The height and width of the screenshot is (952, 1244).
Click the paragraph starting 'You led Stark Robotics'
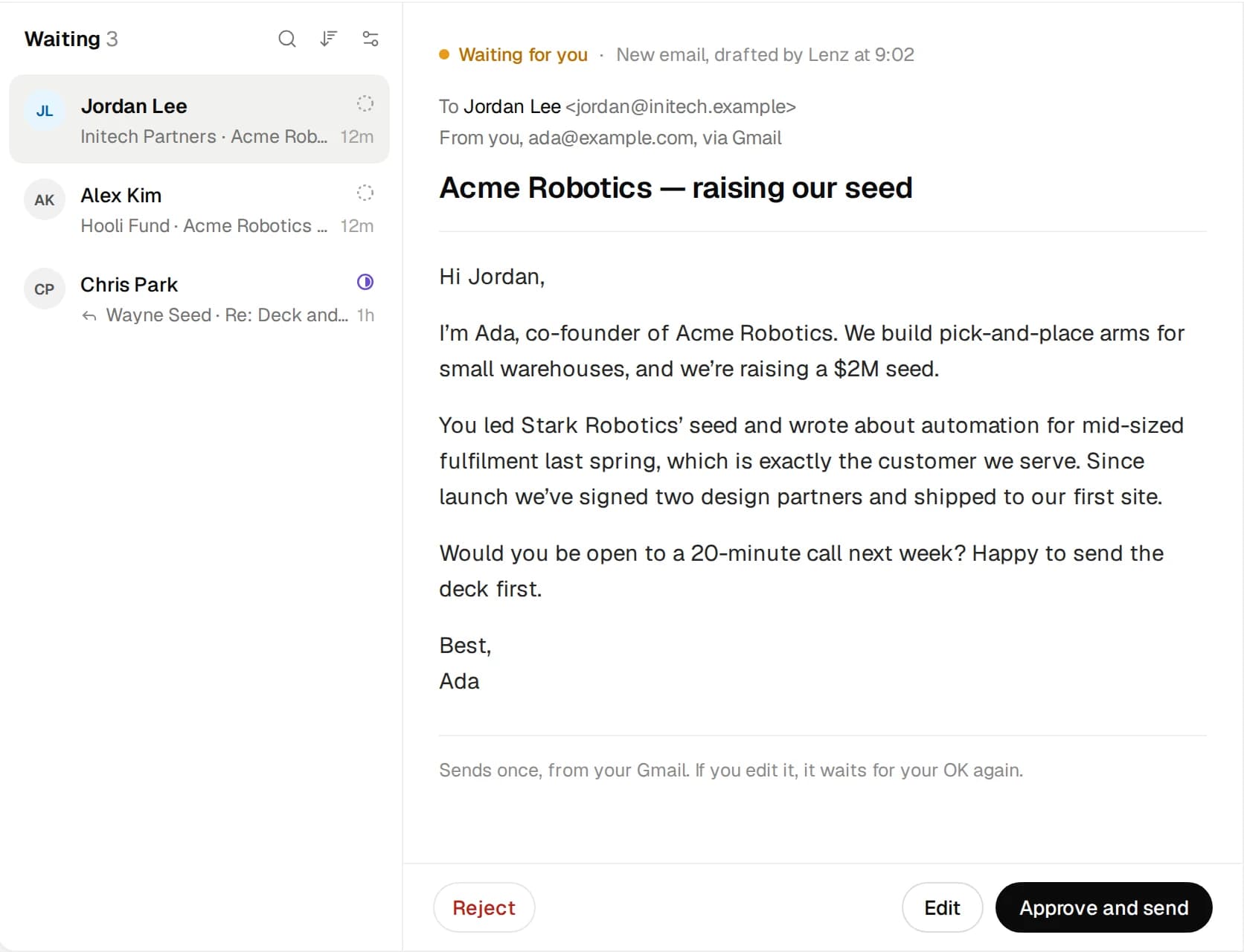tap(811, 461)
